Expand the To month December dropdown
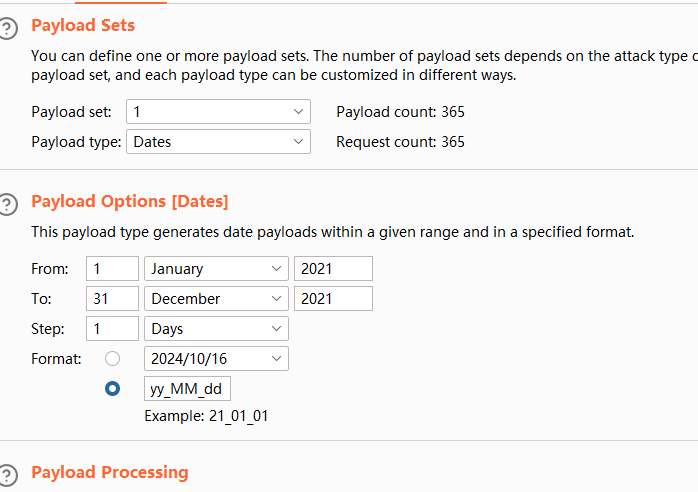Screen dimensions: 698x492 point(217,299)
